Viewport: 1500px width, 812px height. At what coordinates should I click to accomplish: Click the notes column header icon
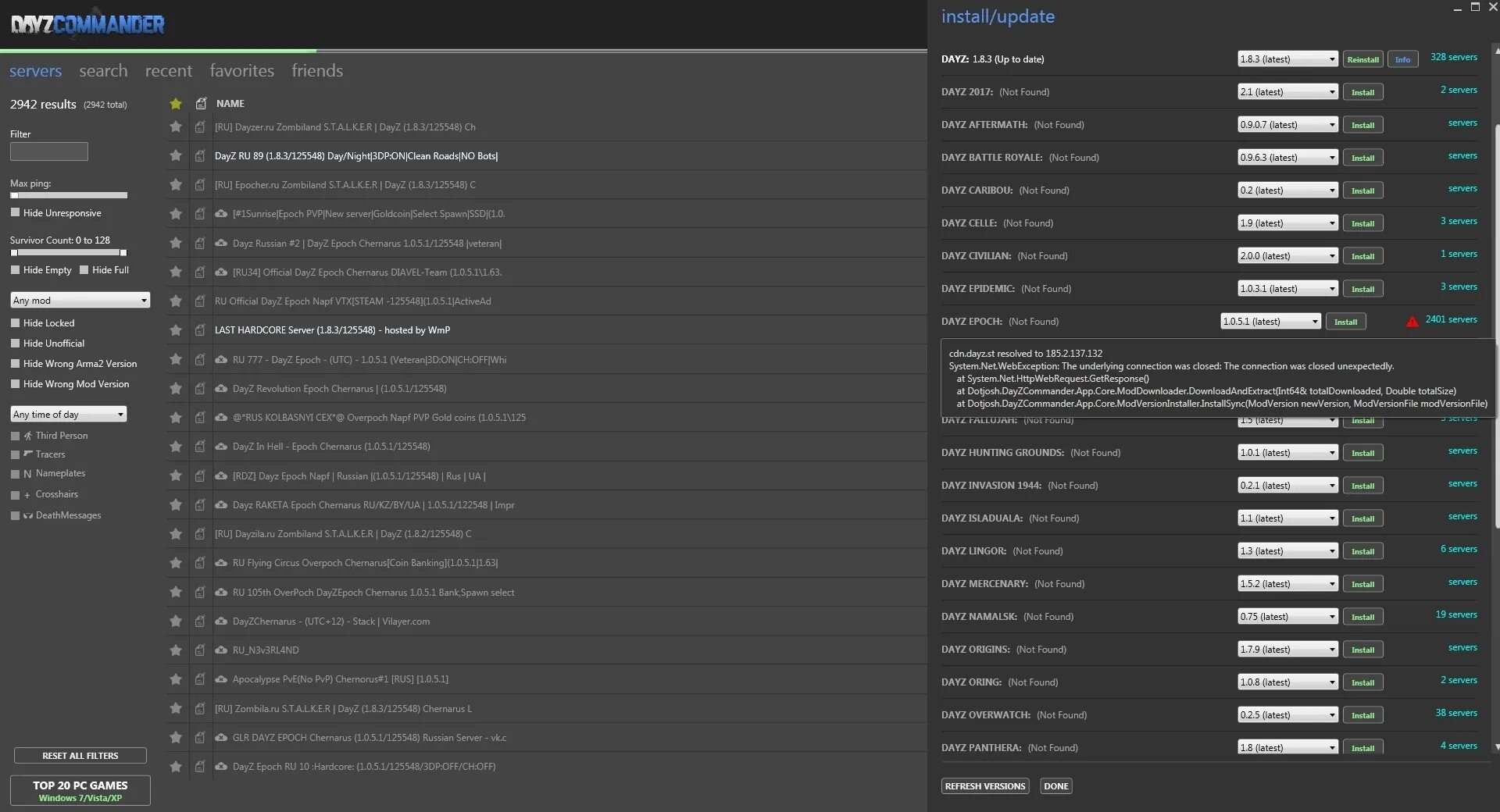point(201,103)
